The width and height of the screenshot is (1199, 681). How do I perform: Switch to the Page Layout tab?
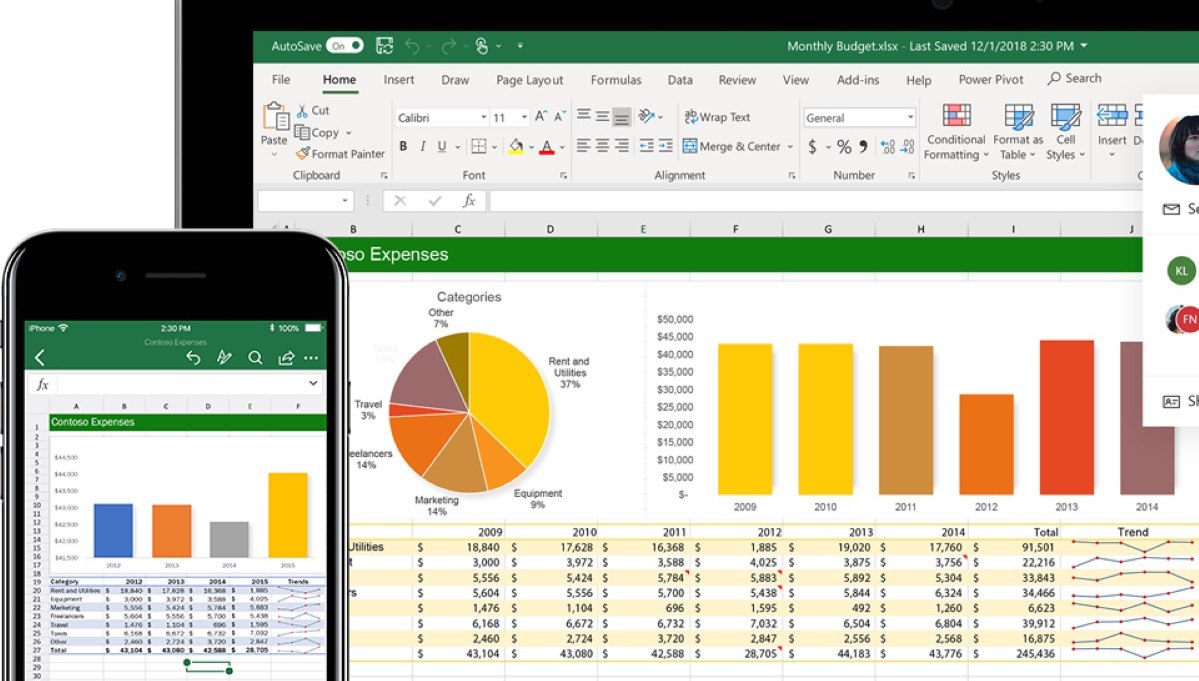(529, 79)
